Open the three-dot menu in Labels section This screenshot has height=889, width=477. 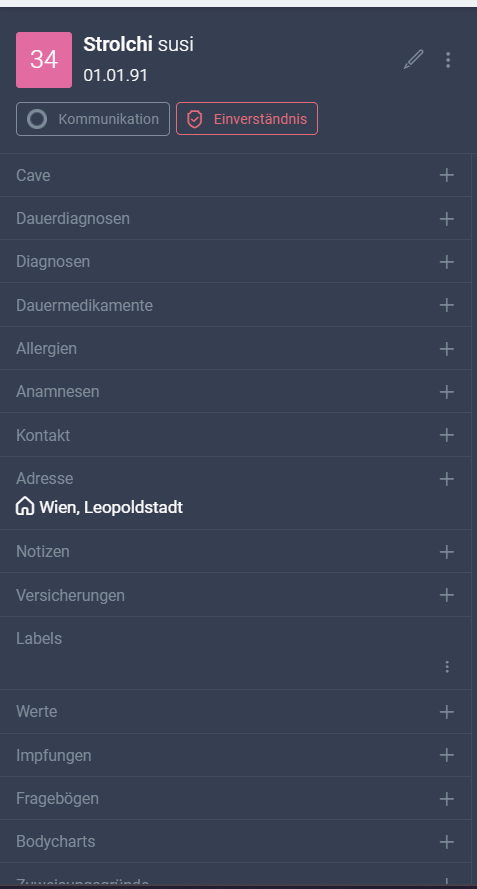click(447, 667)
